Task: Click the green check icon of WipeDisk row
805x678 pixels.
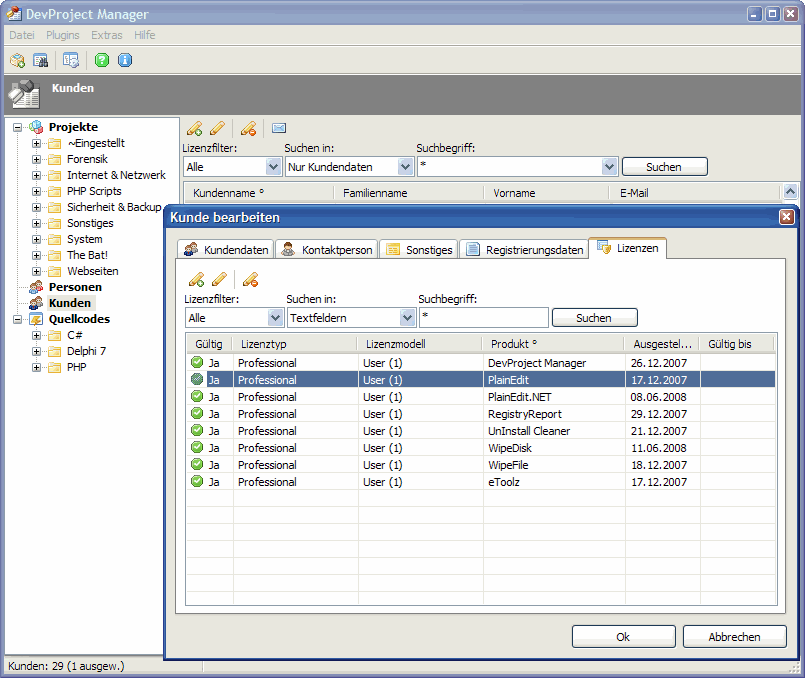Action: [197, 448]
